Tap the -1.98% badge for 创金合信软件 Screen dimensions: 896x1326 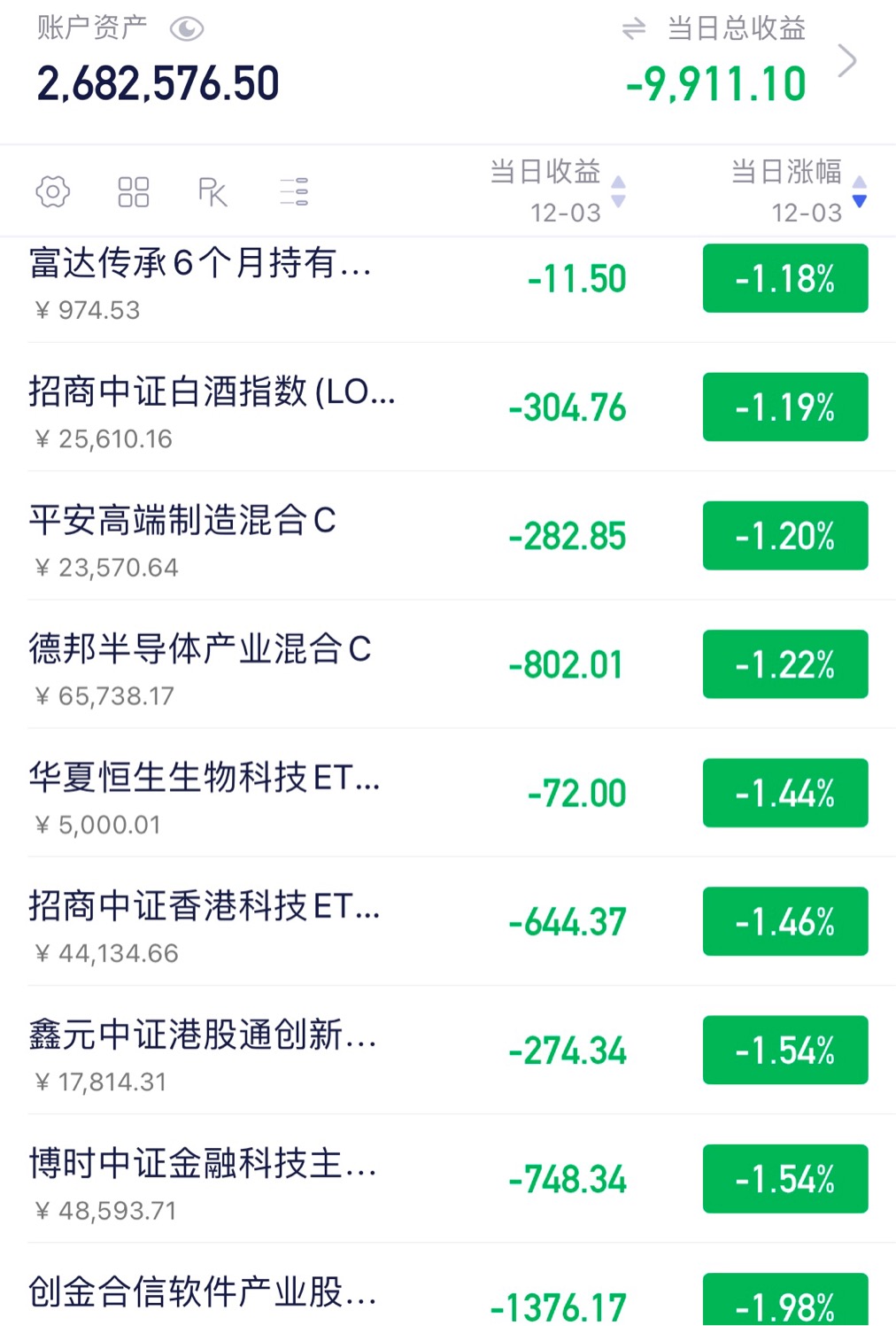785,1304
